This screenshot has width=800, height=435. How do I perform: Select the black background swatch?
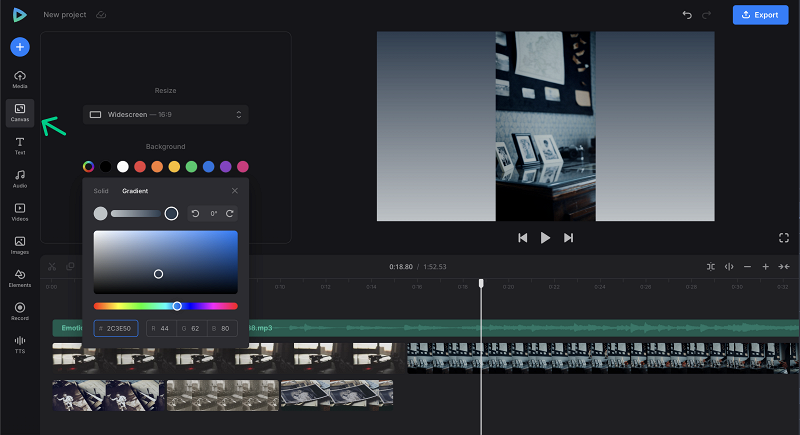point(106,167)
